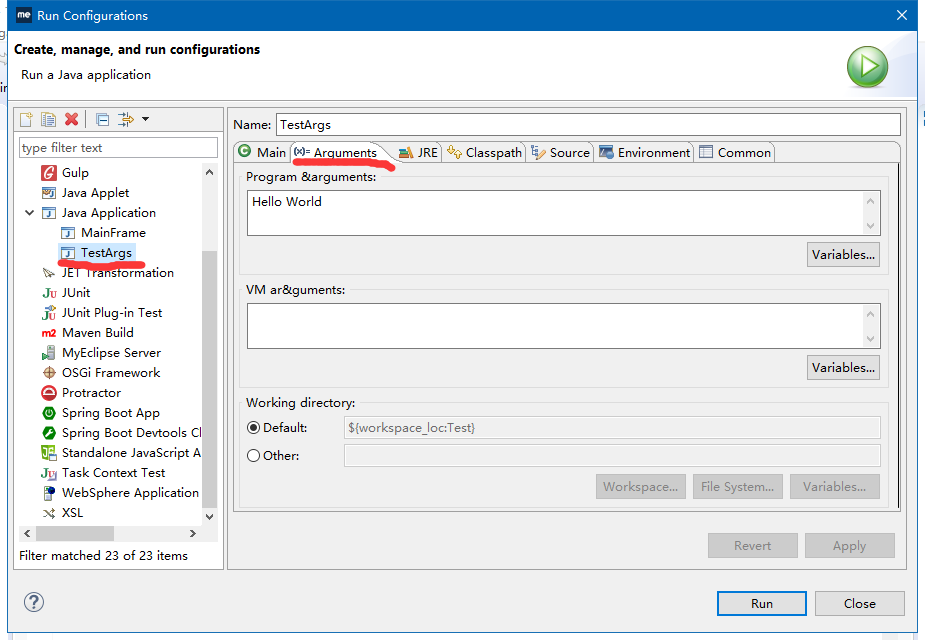Click the OSGi Framework icon

49,373
